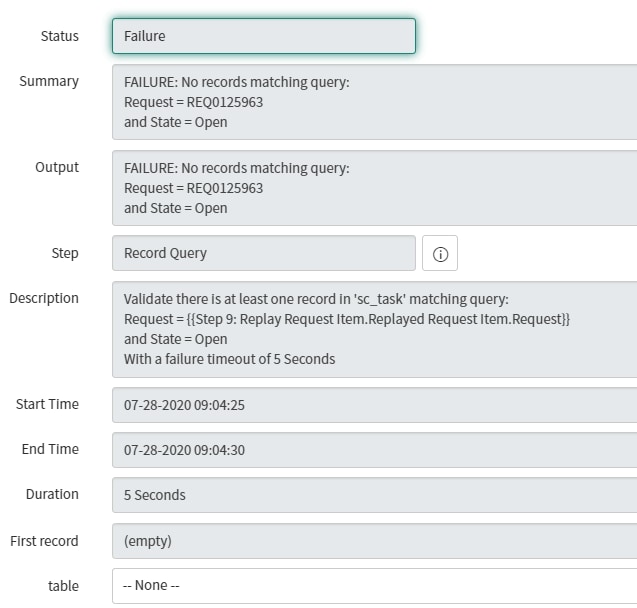Open the table dropdown showing None

pos(374,586)
